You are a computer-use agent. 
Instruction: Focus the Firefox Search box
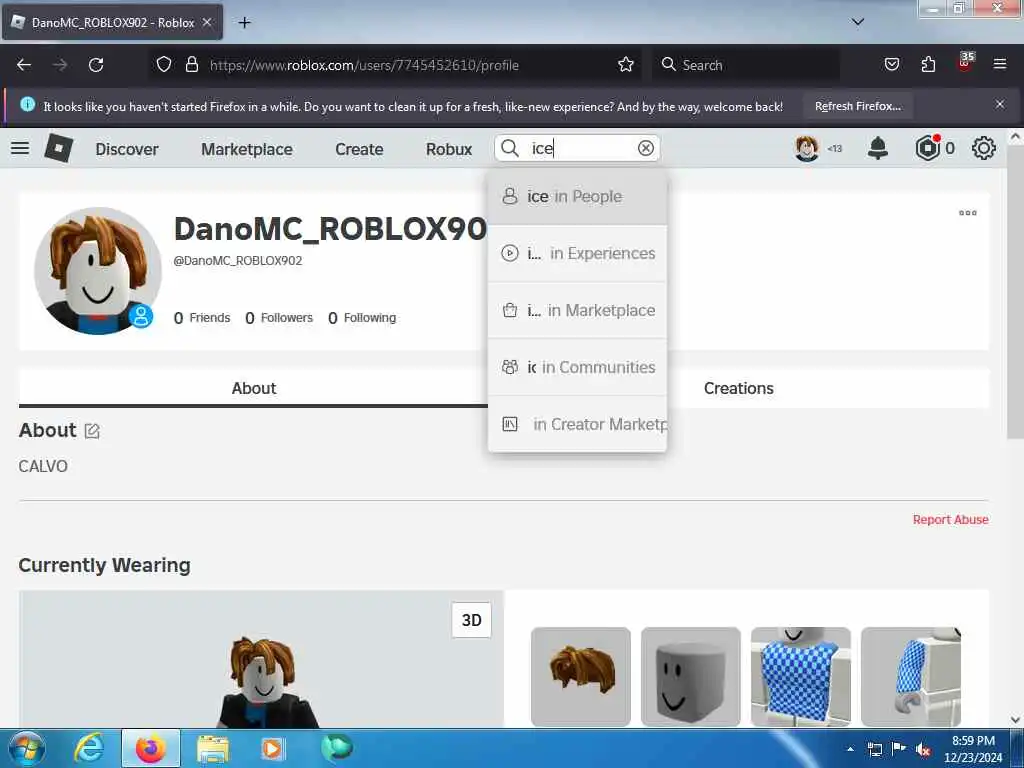(x=748, y=65)
